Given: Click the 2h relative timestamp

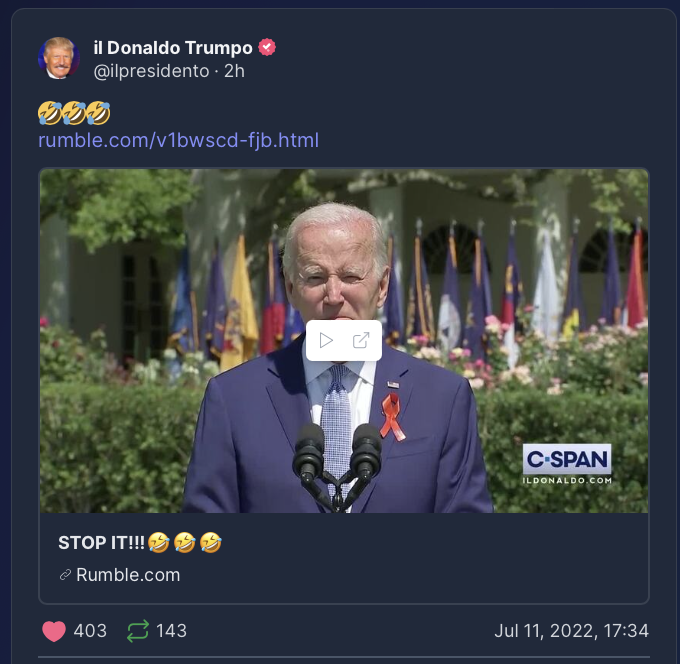Looking at the screenshot, I should click(x=234, y=71).
